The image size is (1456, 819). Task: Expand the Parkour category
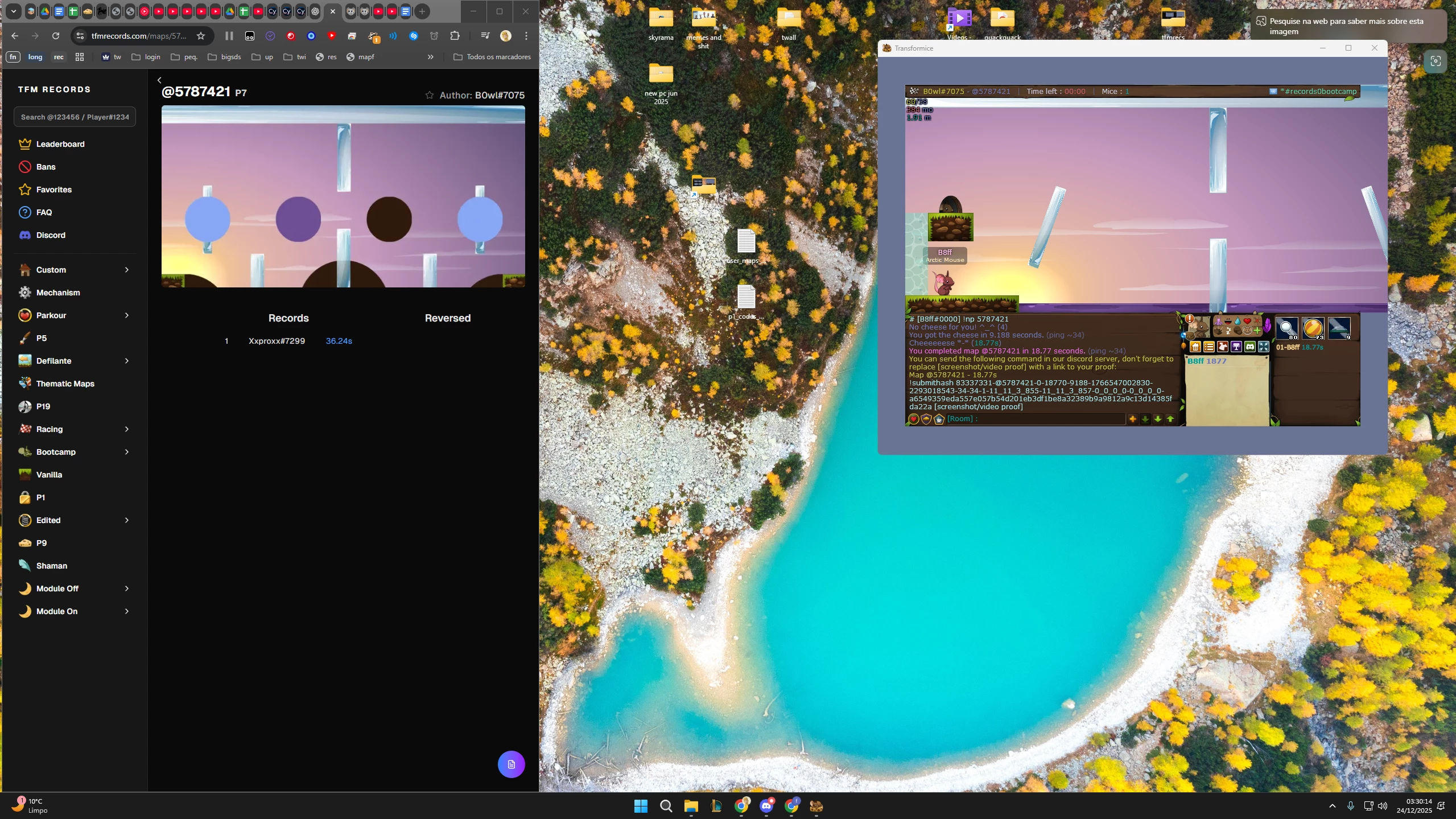click(75, 315)
